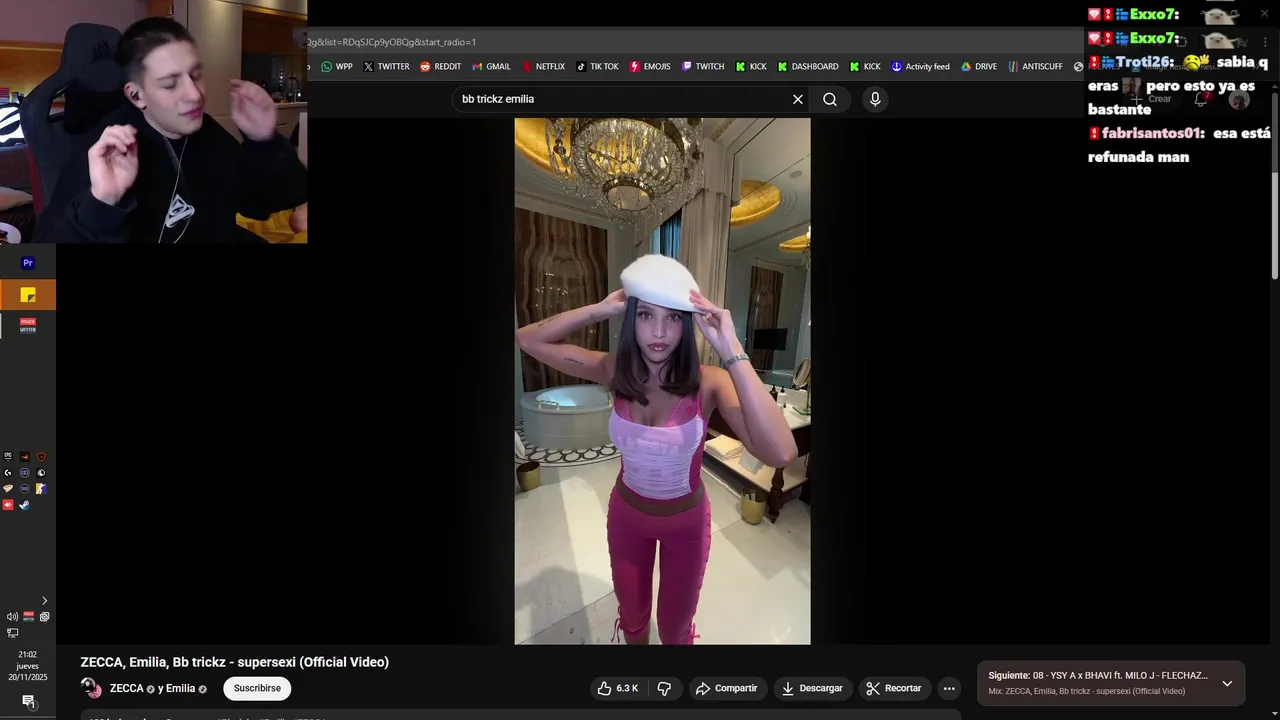
Task: Open the GMAIL bookmark
Action: pos(491,67)
